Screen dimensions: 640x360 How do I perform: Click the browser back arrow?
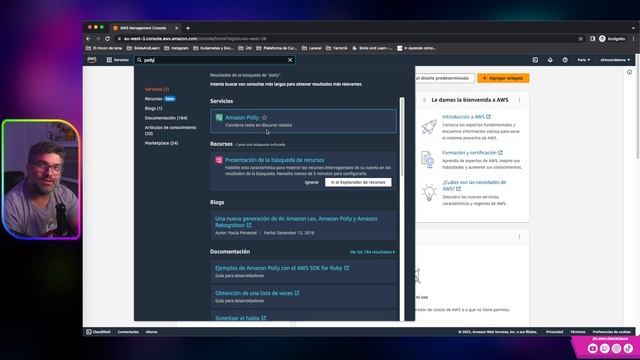[x=89, y=39]
